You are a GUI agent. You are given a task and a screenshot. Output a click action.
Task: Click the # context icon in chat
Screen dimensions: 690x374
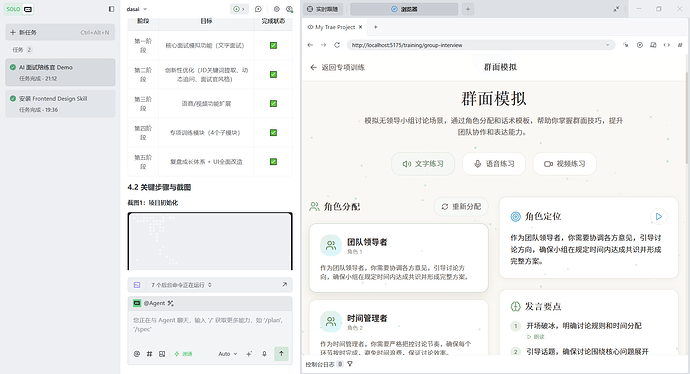[150, 354]
